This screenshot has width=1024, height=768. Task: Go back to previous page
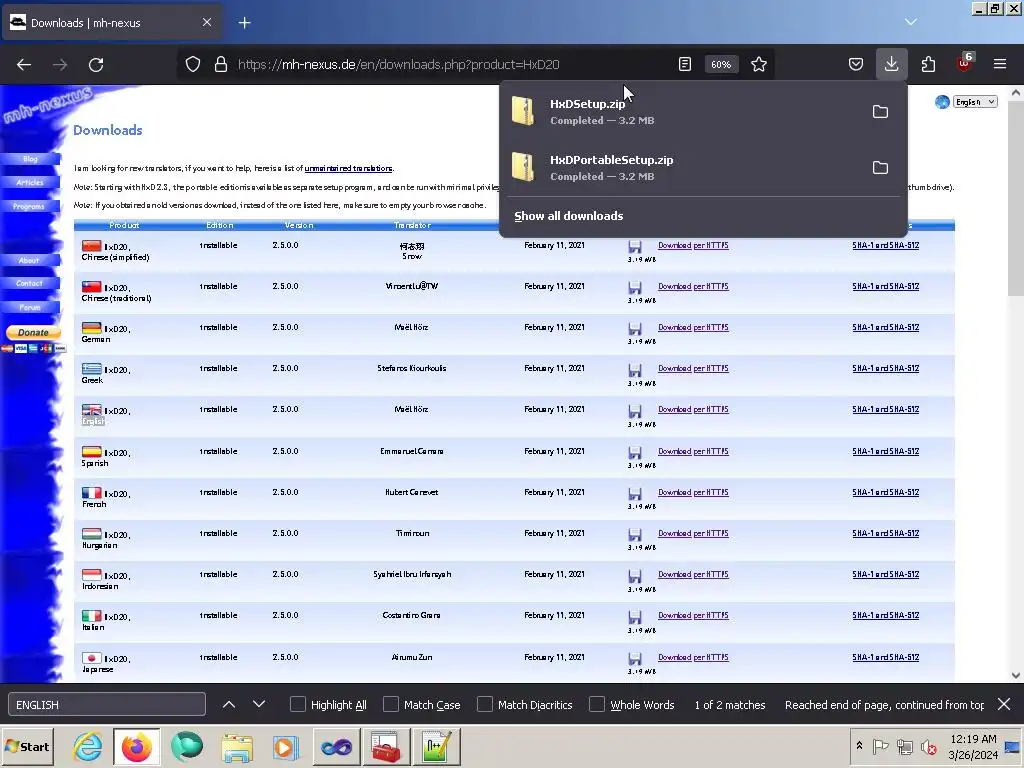(x=24, y=65)
